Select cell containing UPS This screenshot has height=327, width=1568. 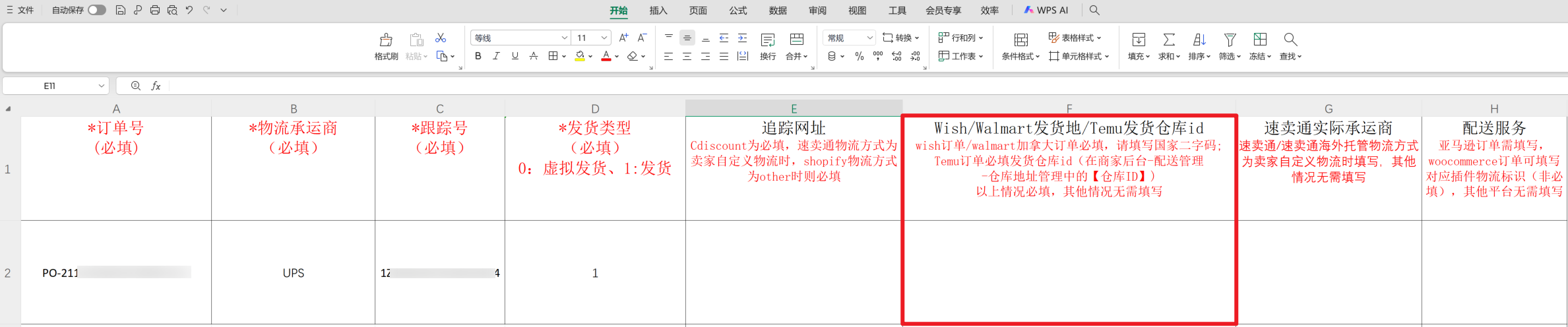(294, 272)
